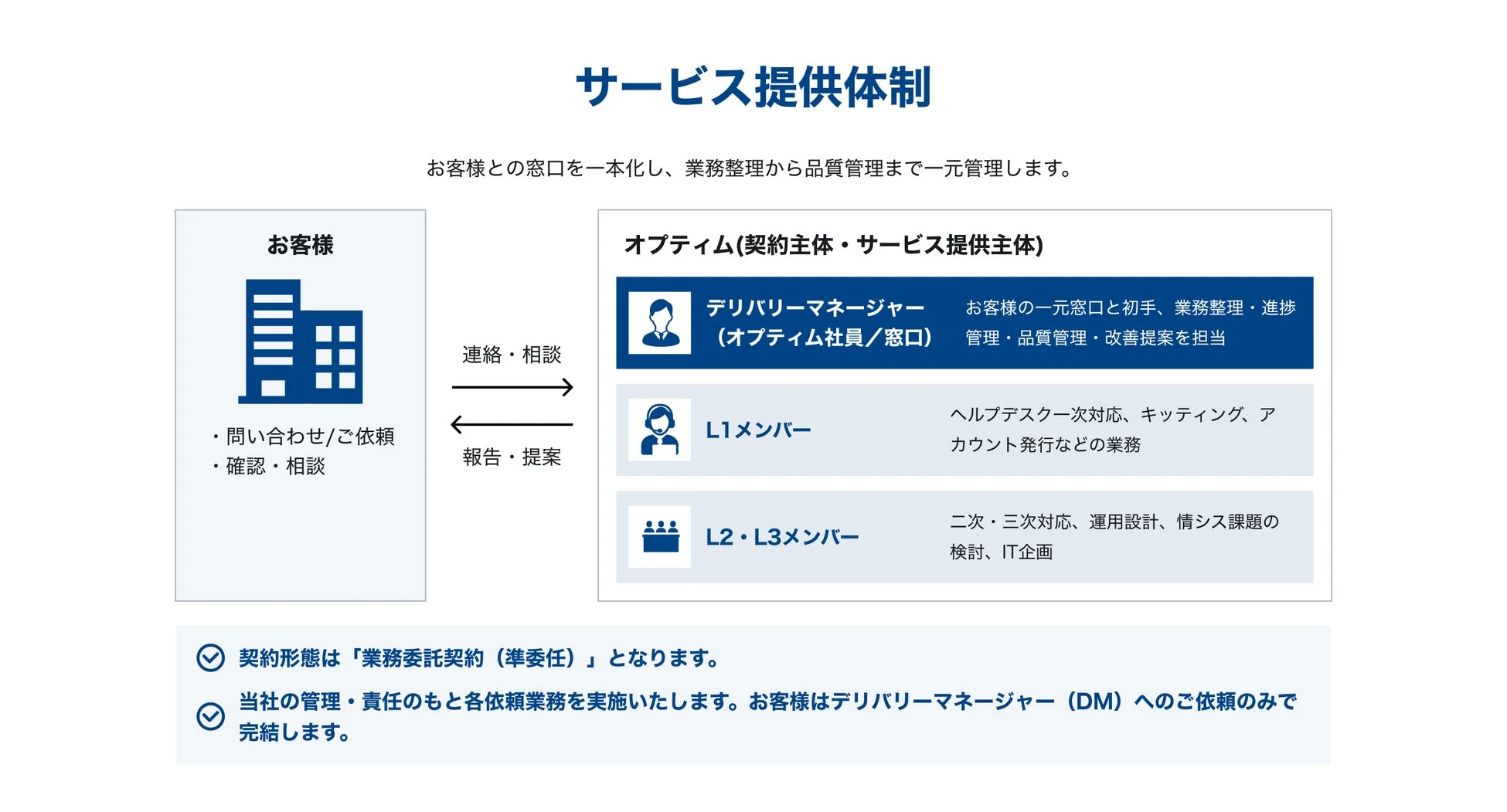The height and width of the screenshot is (812, 1507).
Task: Click the L1メンバー headset operator icon
Action: click(659, 430)
